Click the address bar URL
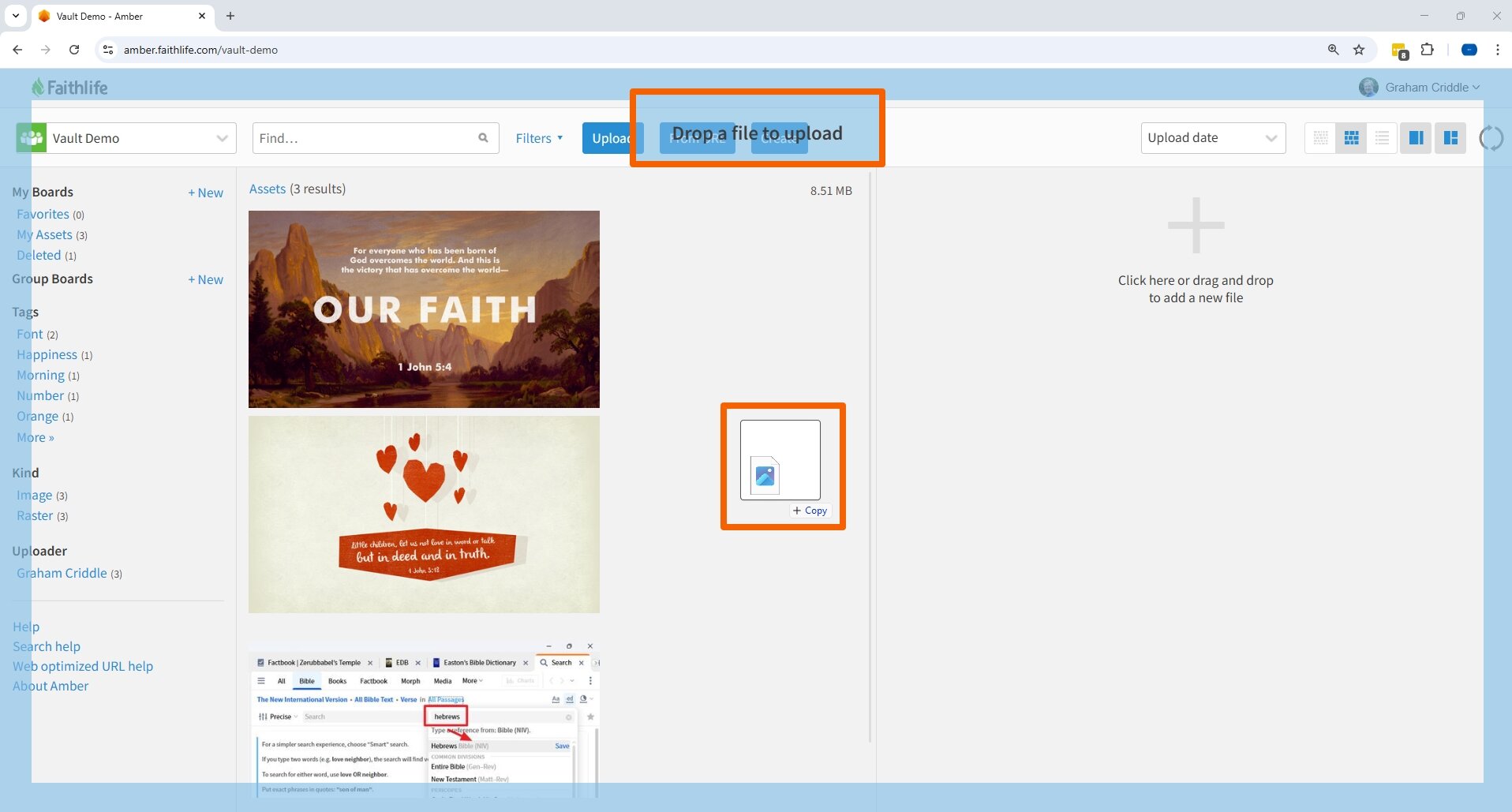Image resolution: width=1512 pixels, height=812 pixels. [200, 50]
